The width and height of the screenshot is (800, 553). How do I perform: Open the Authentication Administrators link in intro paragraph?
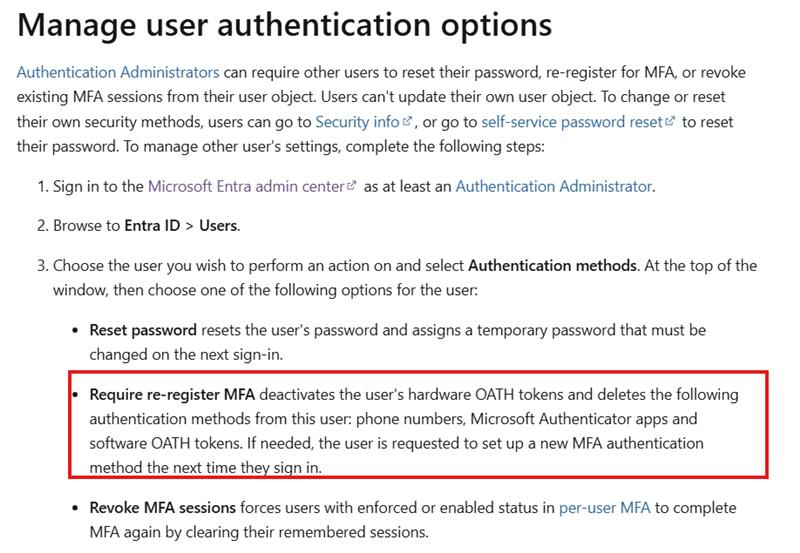(x=118, y=72)
